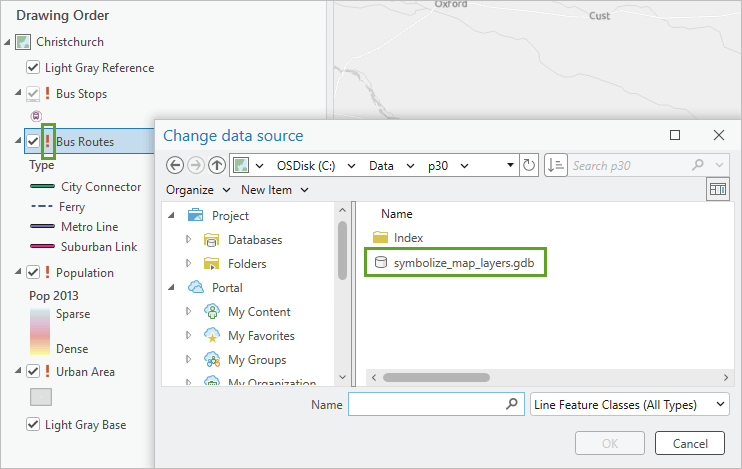Collapse the Bus Stops layer legend

coord(18,92)
